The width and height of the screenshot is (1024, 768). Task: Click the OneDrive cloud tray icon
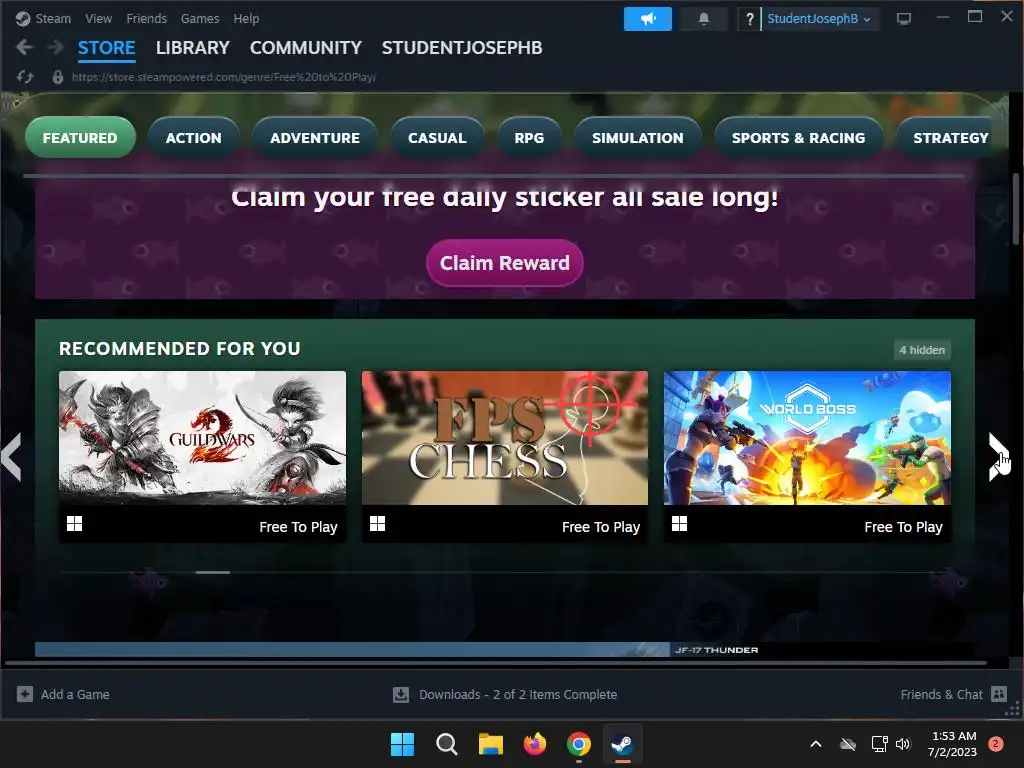coord(848,744)
